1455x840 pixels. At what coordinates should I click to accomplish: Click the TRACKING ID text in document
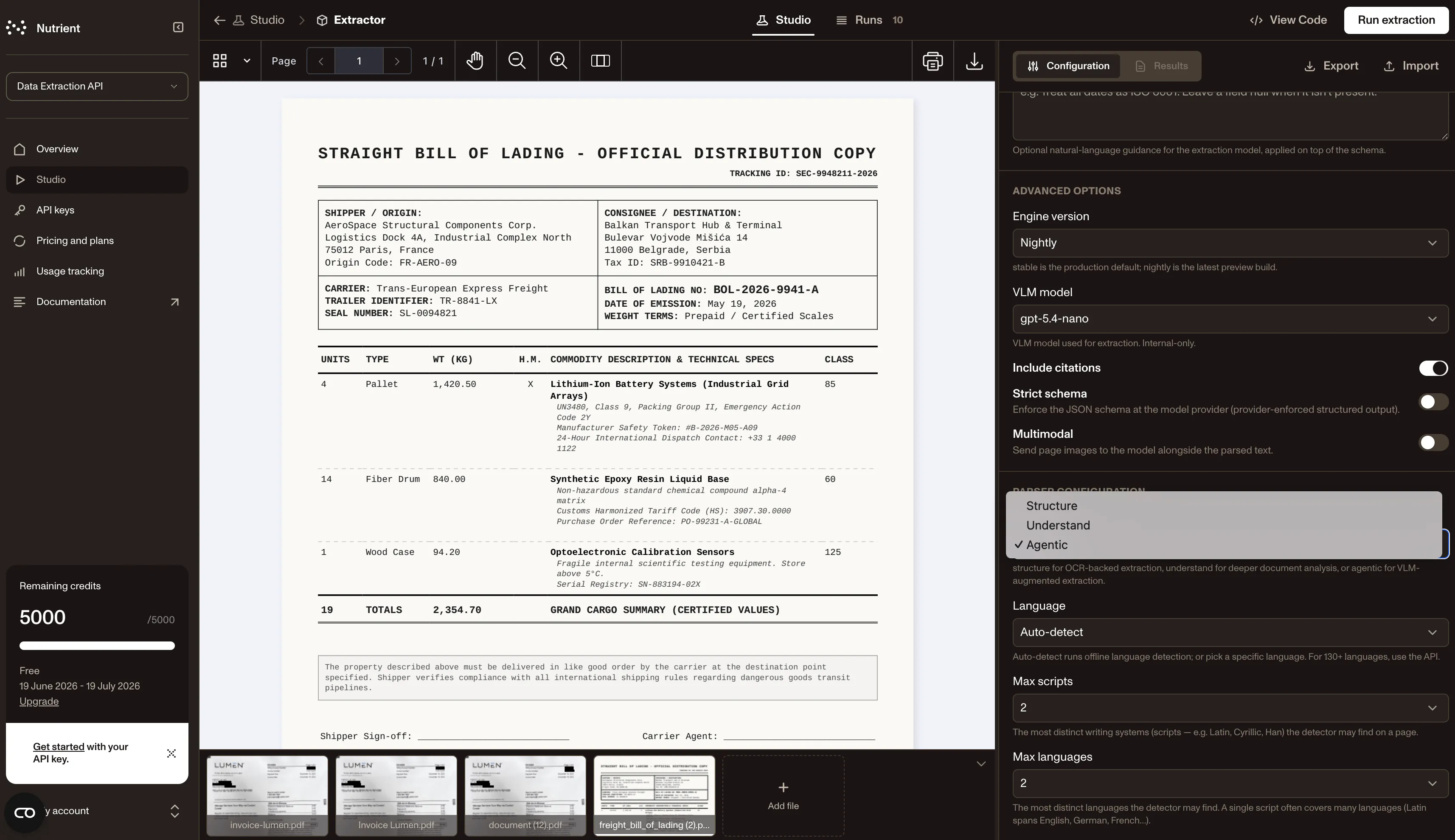point(803,174)
